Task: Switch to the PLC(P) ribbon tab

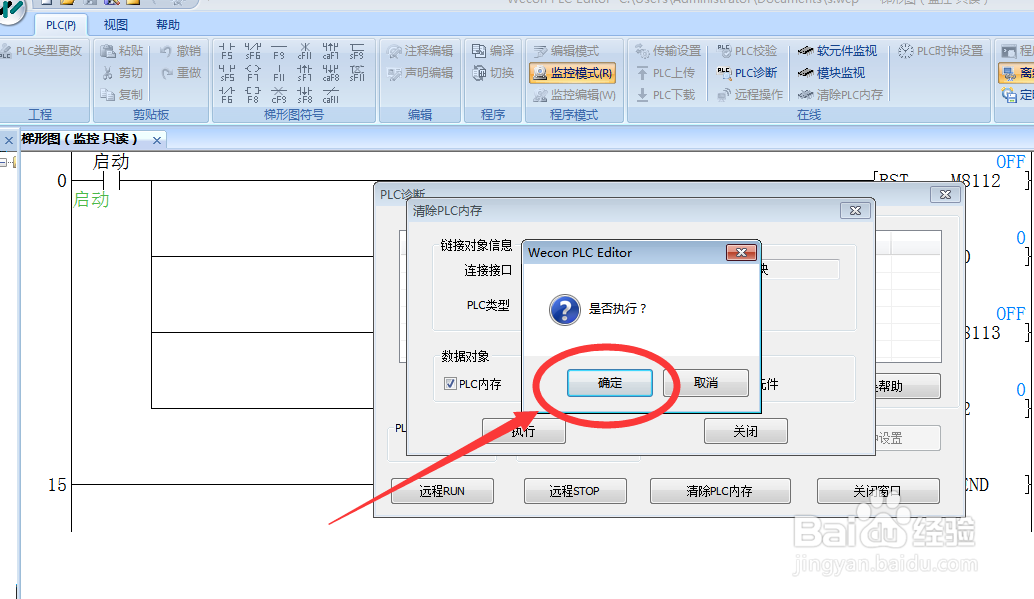Action: pyautogui.click(x=61, y=25)
